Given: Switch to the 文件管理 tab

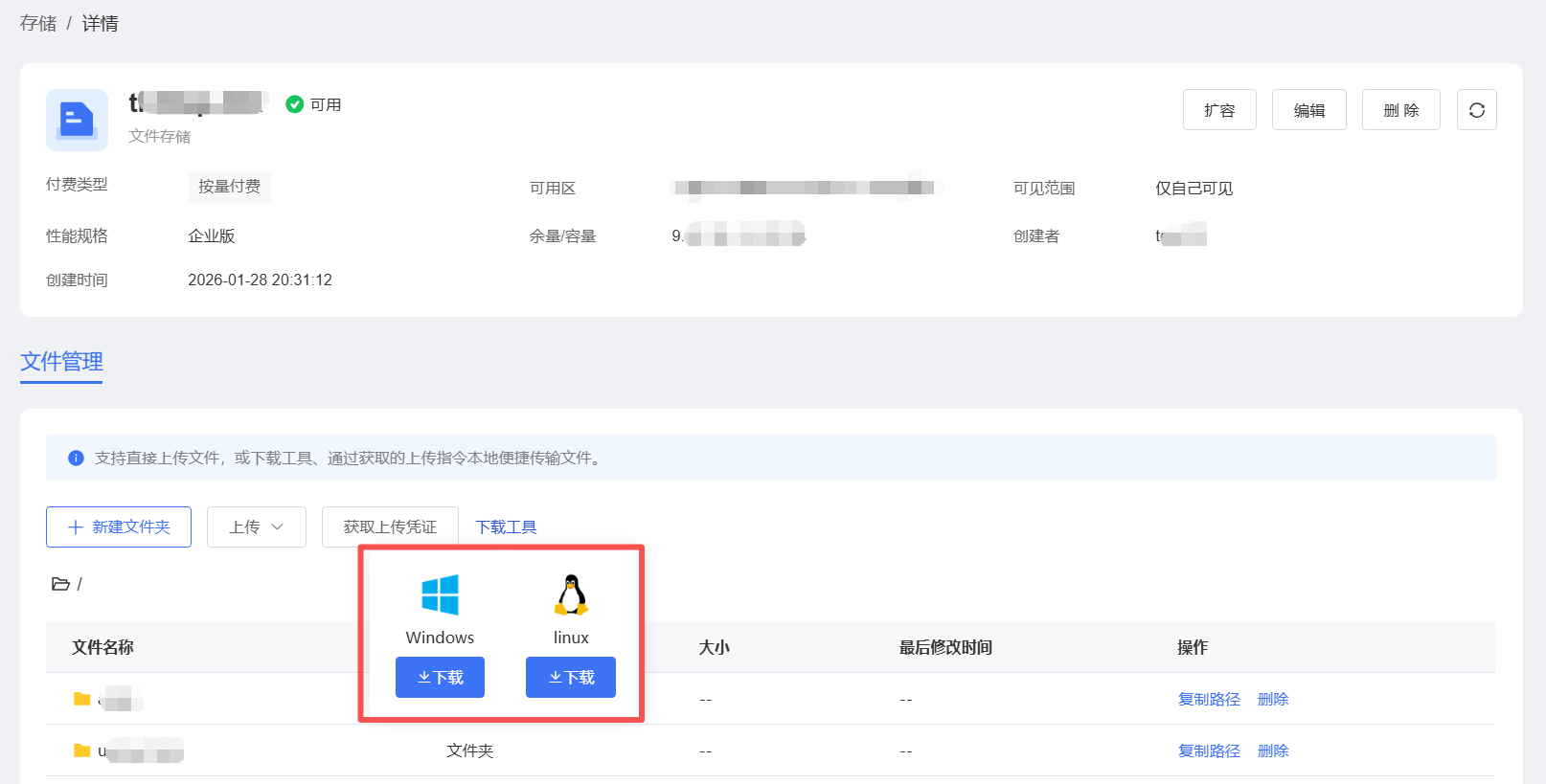Looking at the screenshot, I should (x=61, y=362).
